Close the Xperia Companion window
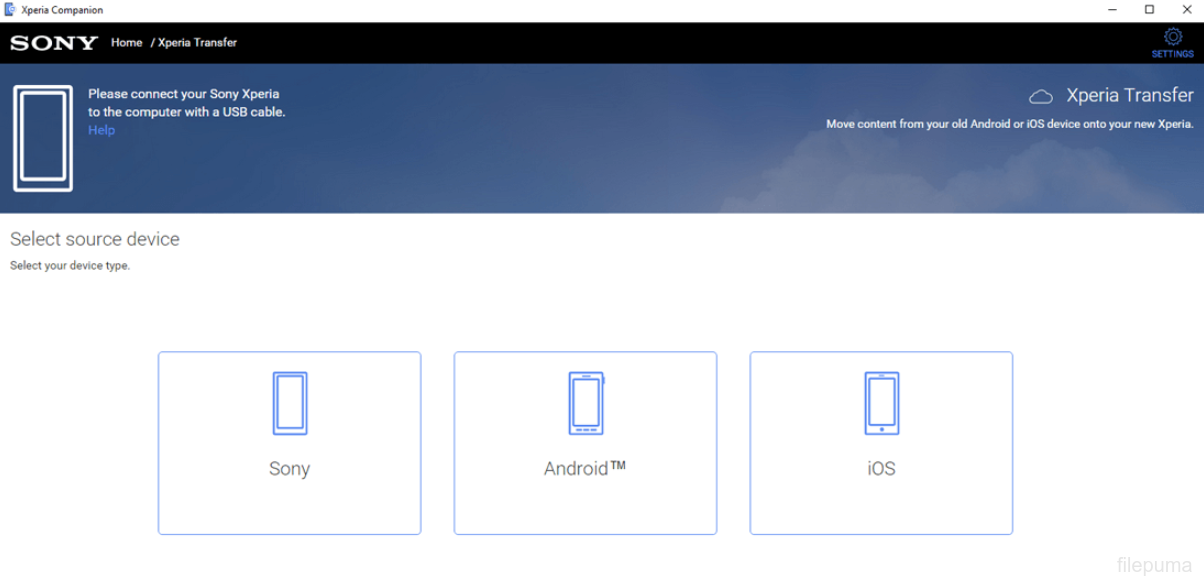The height and width of the screenshot is (587, 1204). [1186, 10]
